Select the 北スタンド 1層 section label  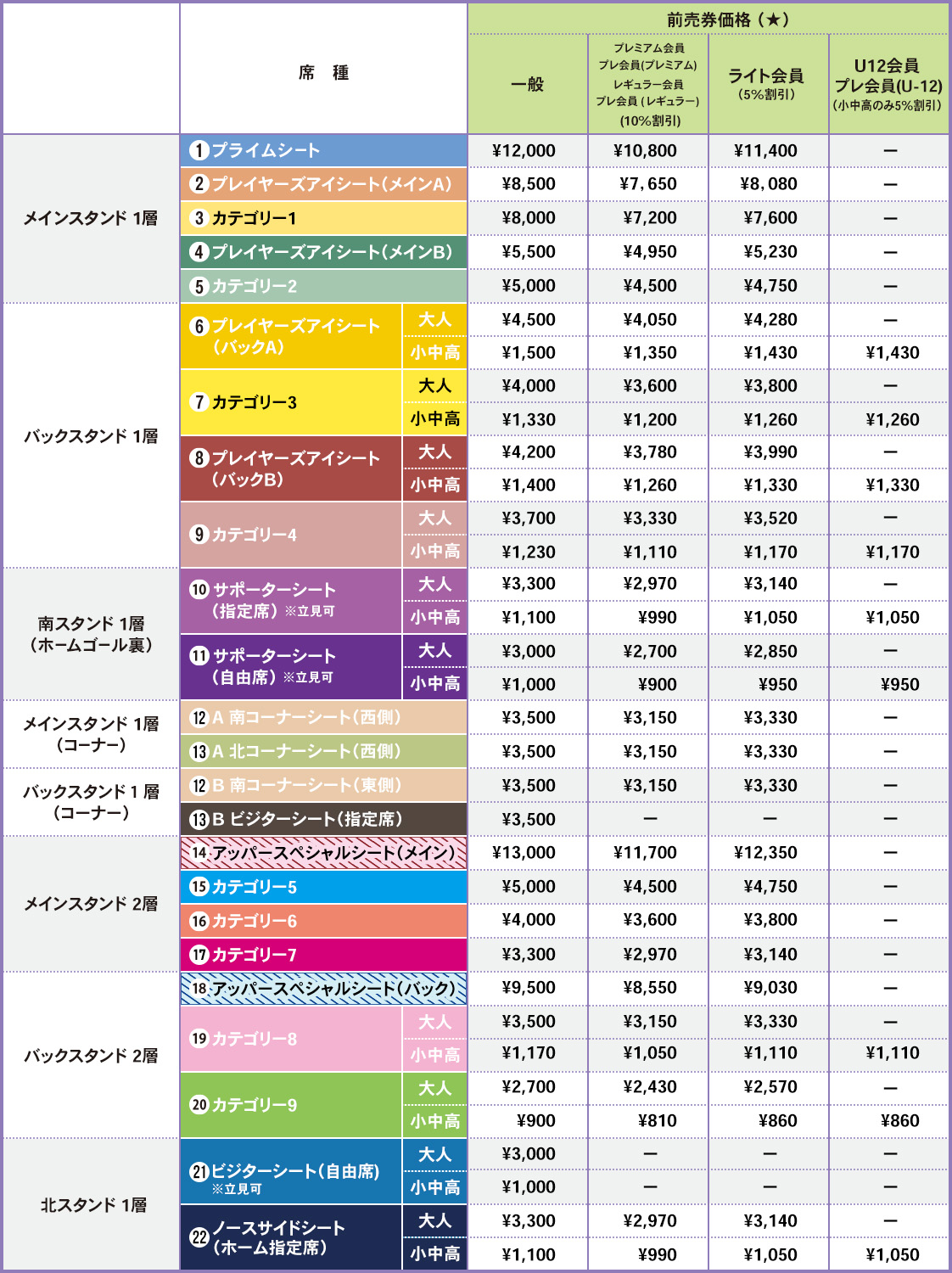pyautogui.click(x=93, y=1205)
